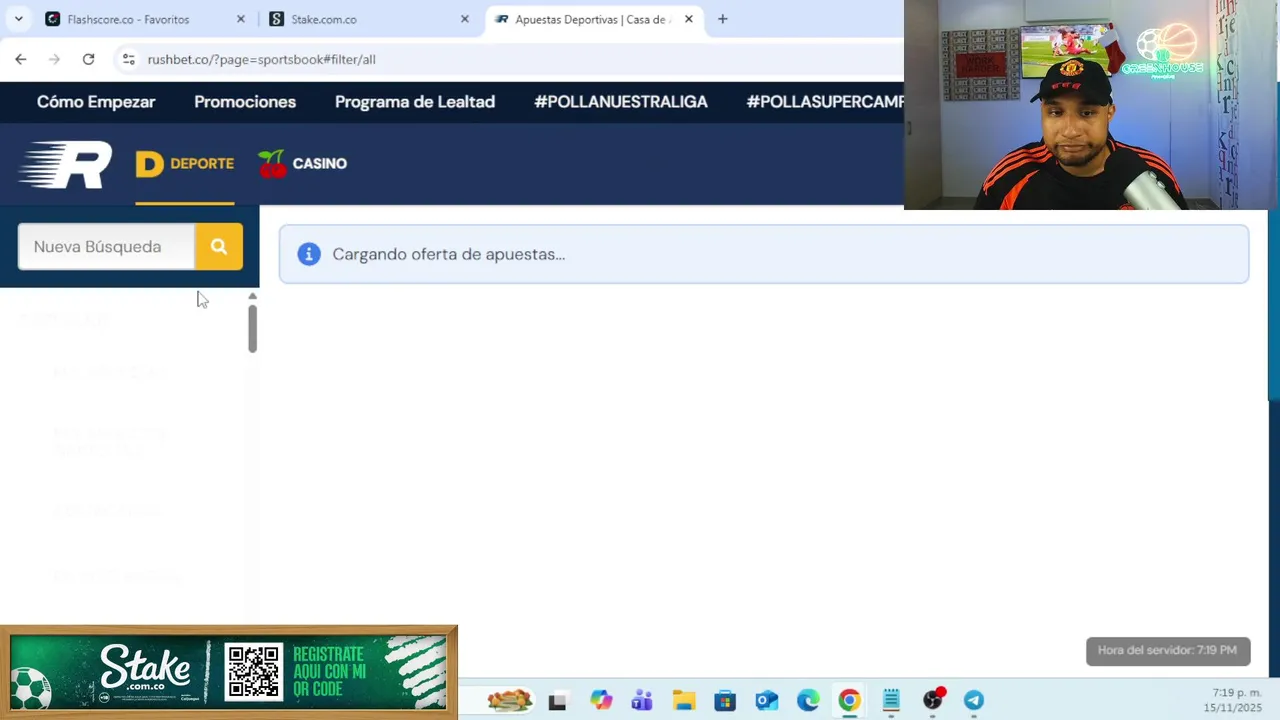The height and width of the screenshot is (720, 1280).
Task: Open Microsoft Store from the taskbar
Action: point(725,701)
